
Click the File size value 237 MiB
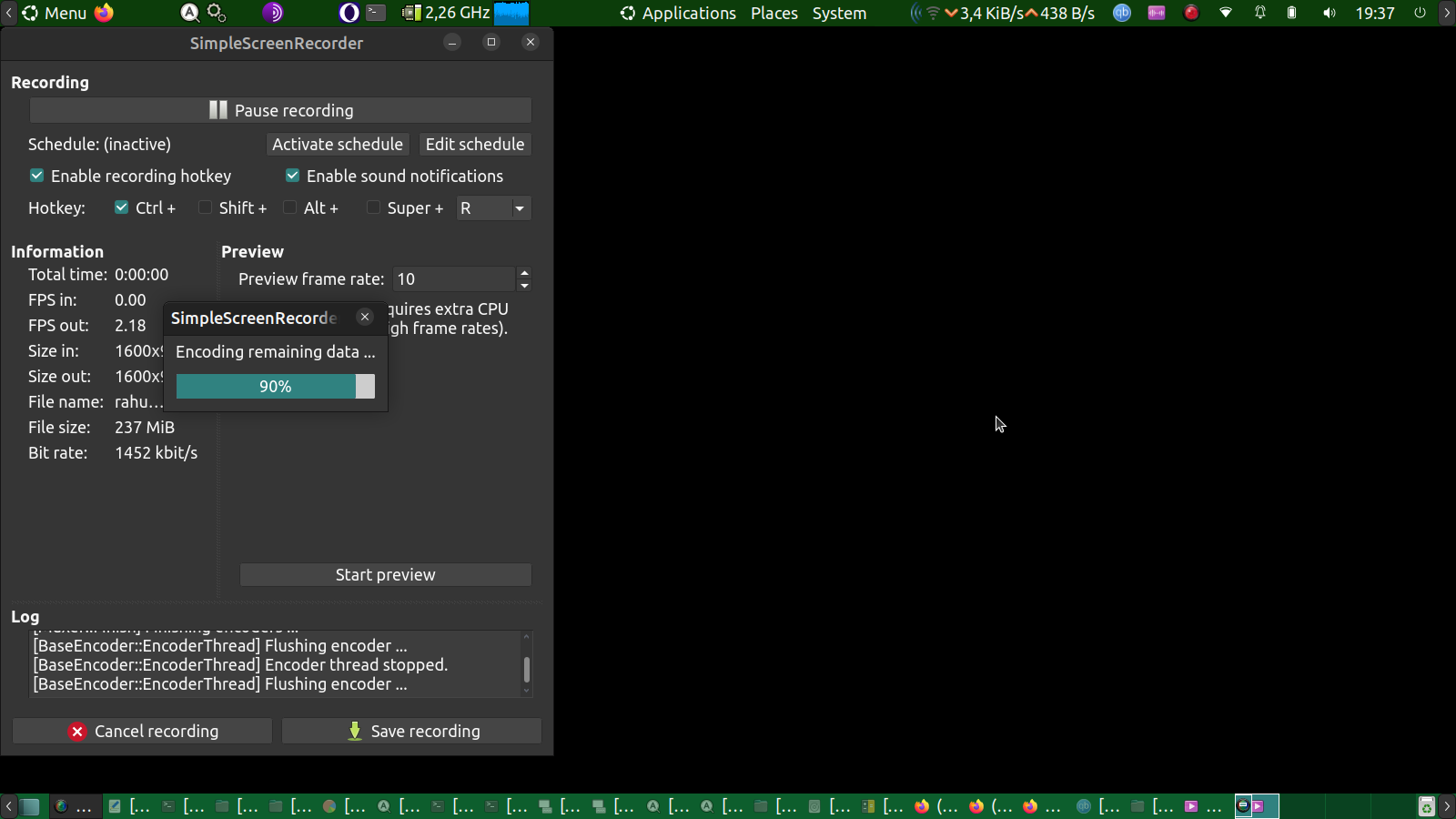[145, 427]
